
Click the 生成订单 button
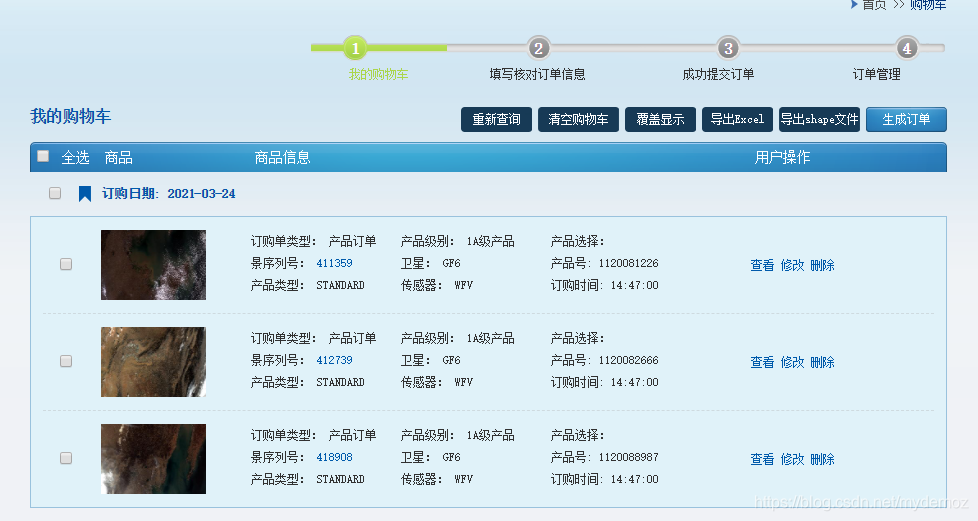click(906, 119)
